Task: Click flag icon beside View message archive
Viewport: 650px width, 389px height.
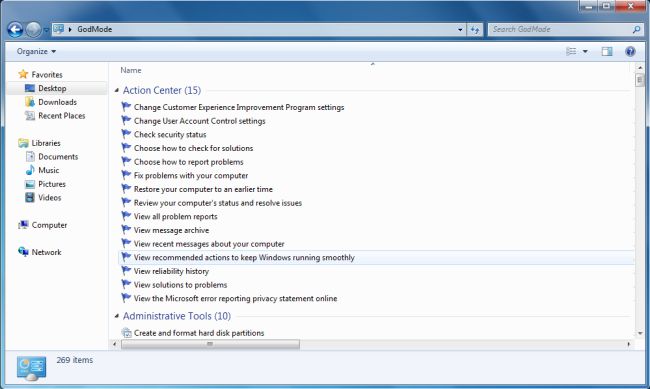Action: point(126,230)
